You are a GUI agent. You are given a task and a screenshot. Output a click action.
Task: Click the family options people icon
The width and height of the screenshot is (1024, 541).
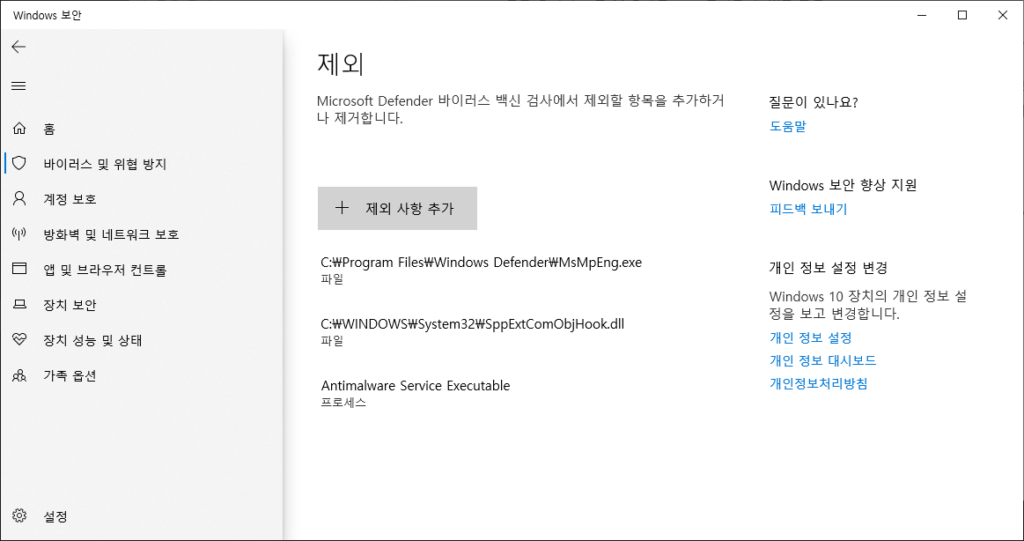[x=20, y=376]
